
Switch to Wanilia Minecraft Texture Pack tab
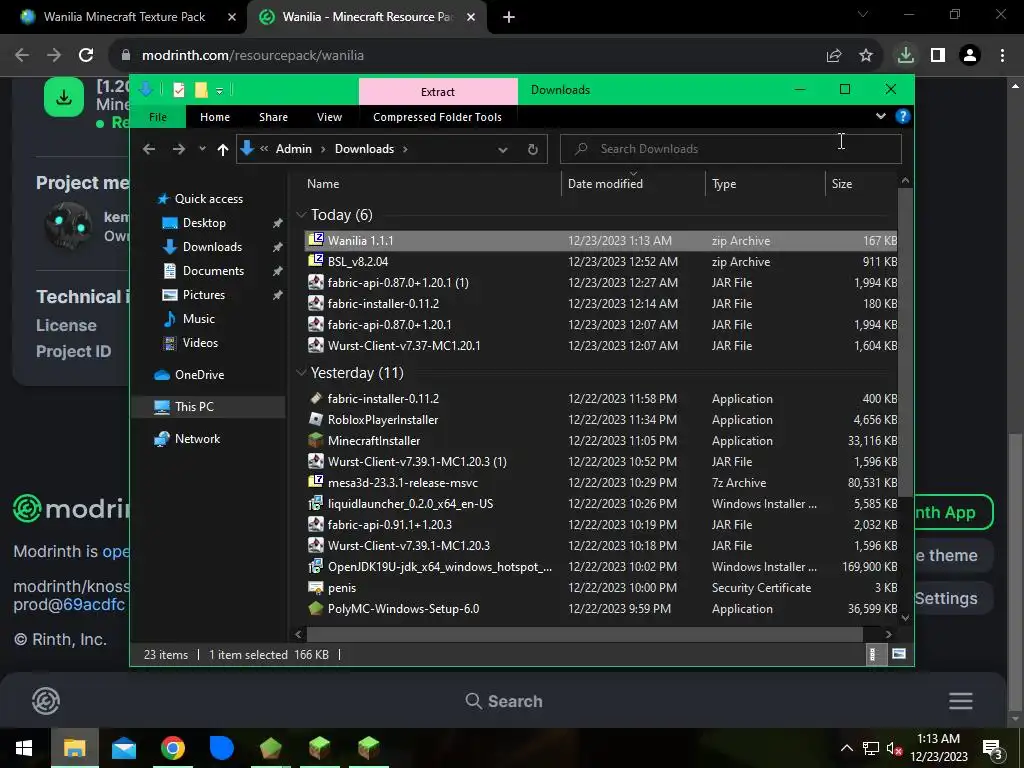[124, 17]
